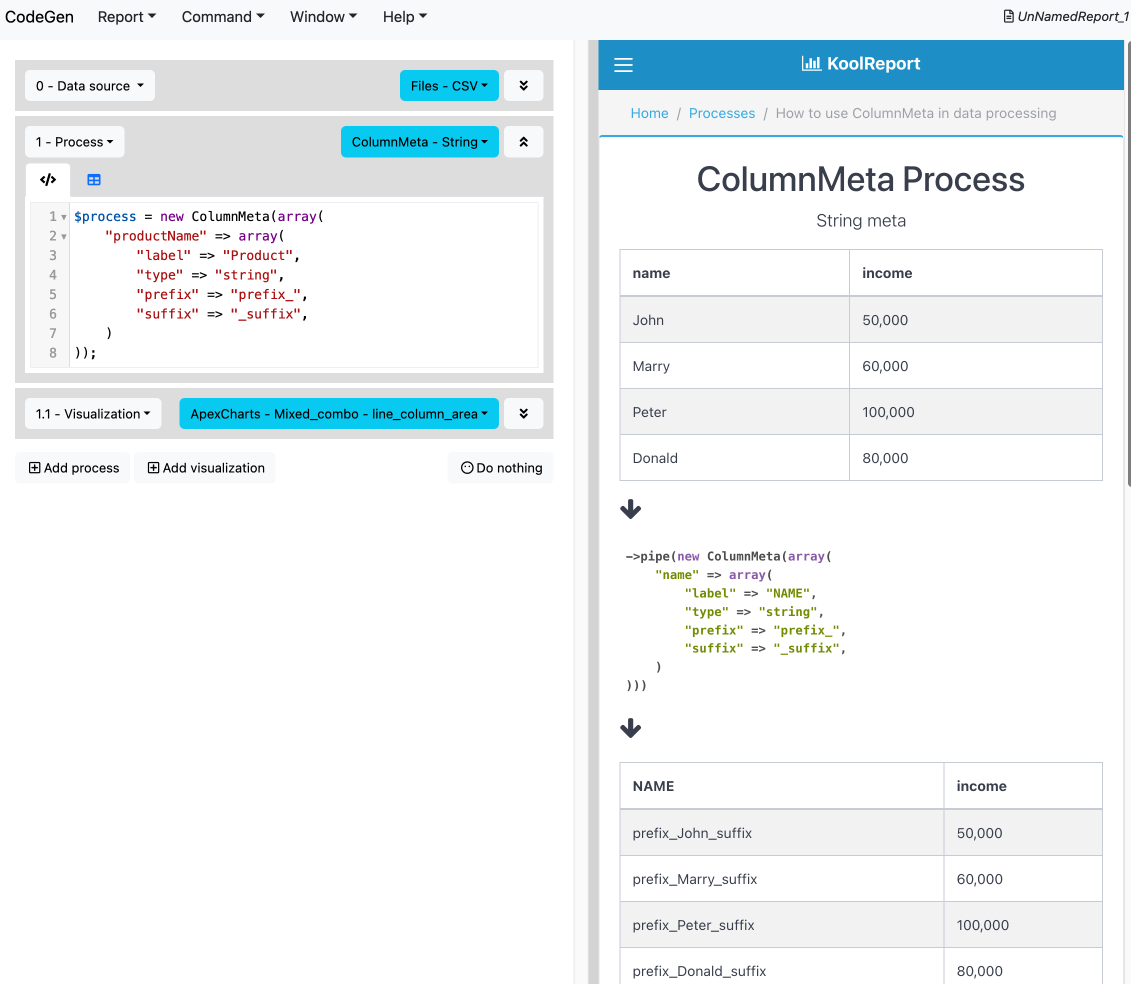The image size is (1131, 984).
Task: Select the prefix_Marry_suffix cell
Action: coord(782,879)
